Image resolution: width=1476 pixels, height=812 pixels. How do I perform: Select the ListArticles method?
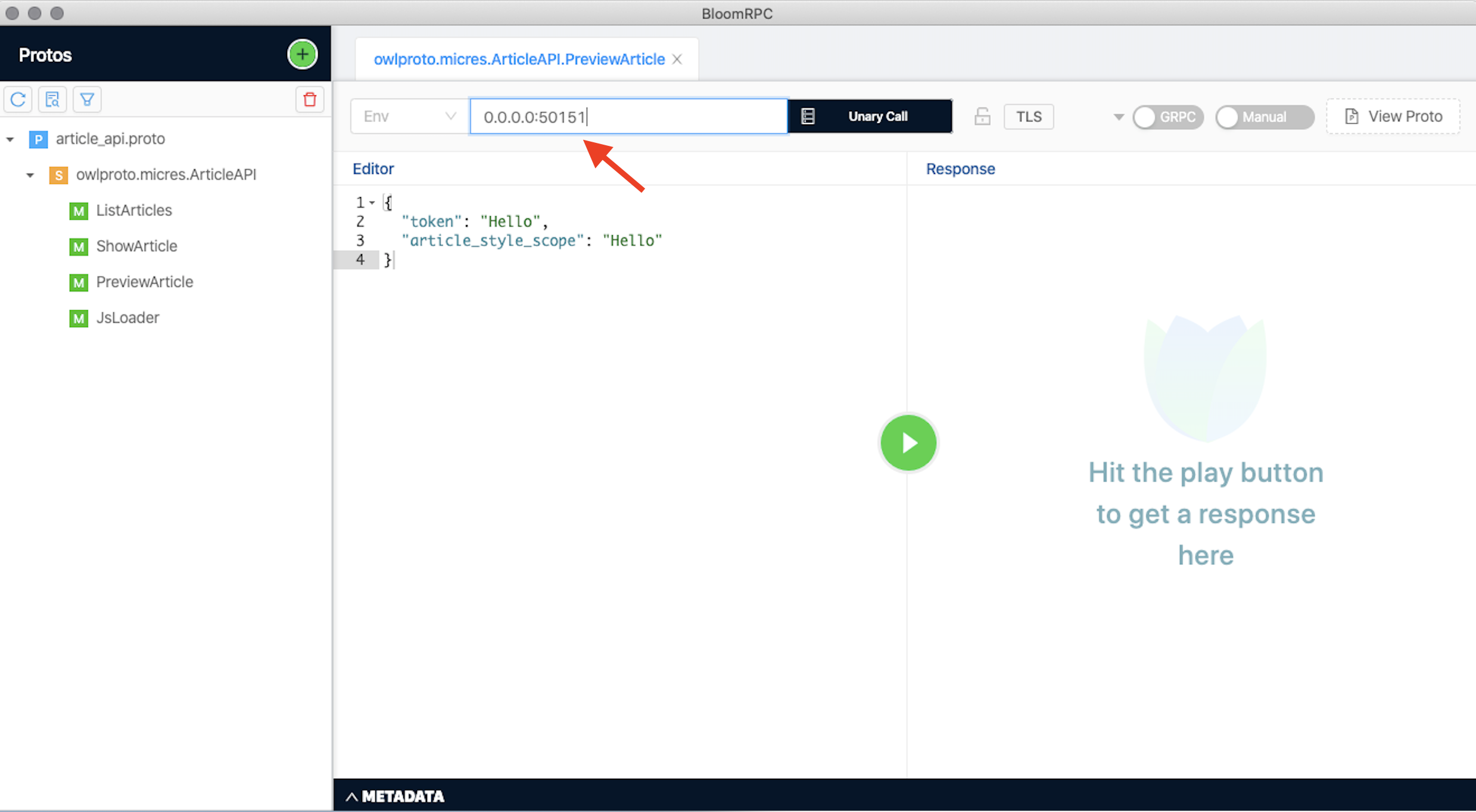[133, 210]
